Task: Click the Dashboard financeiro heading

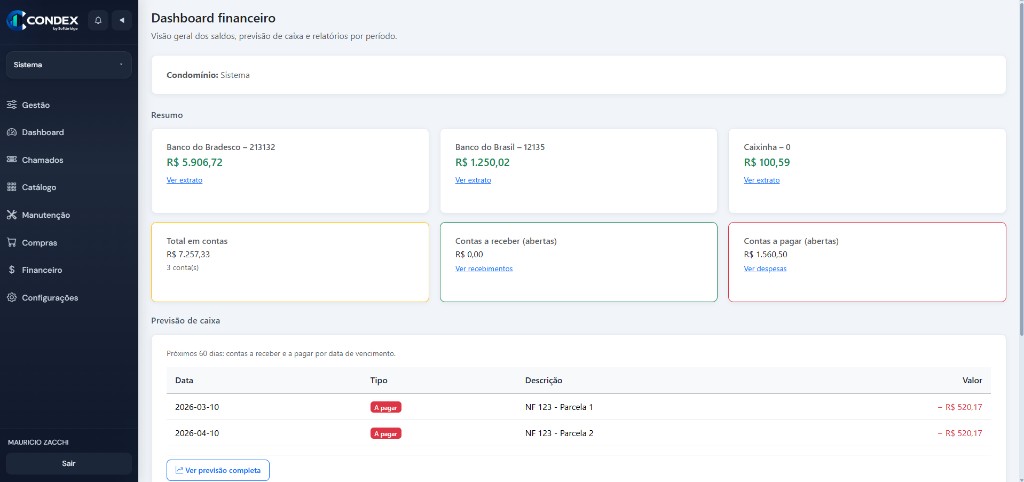Action: (x=214, y=18)
